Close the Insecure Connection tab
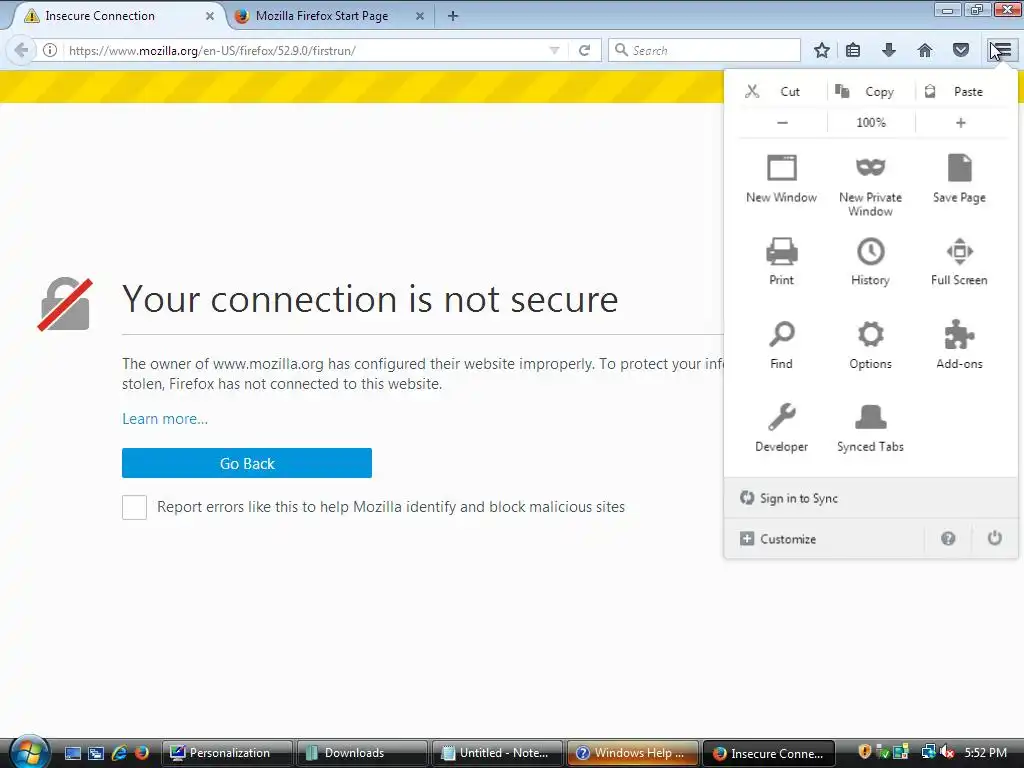 pos(210,16)
